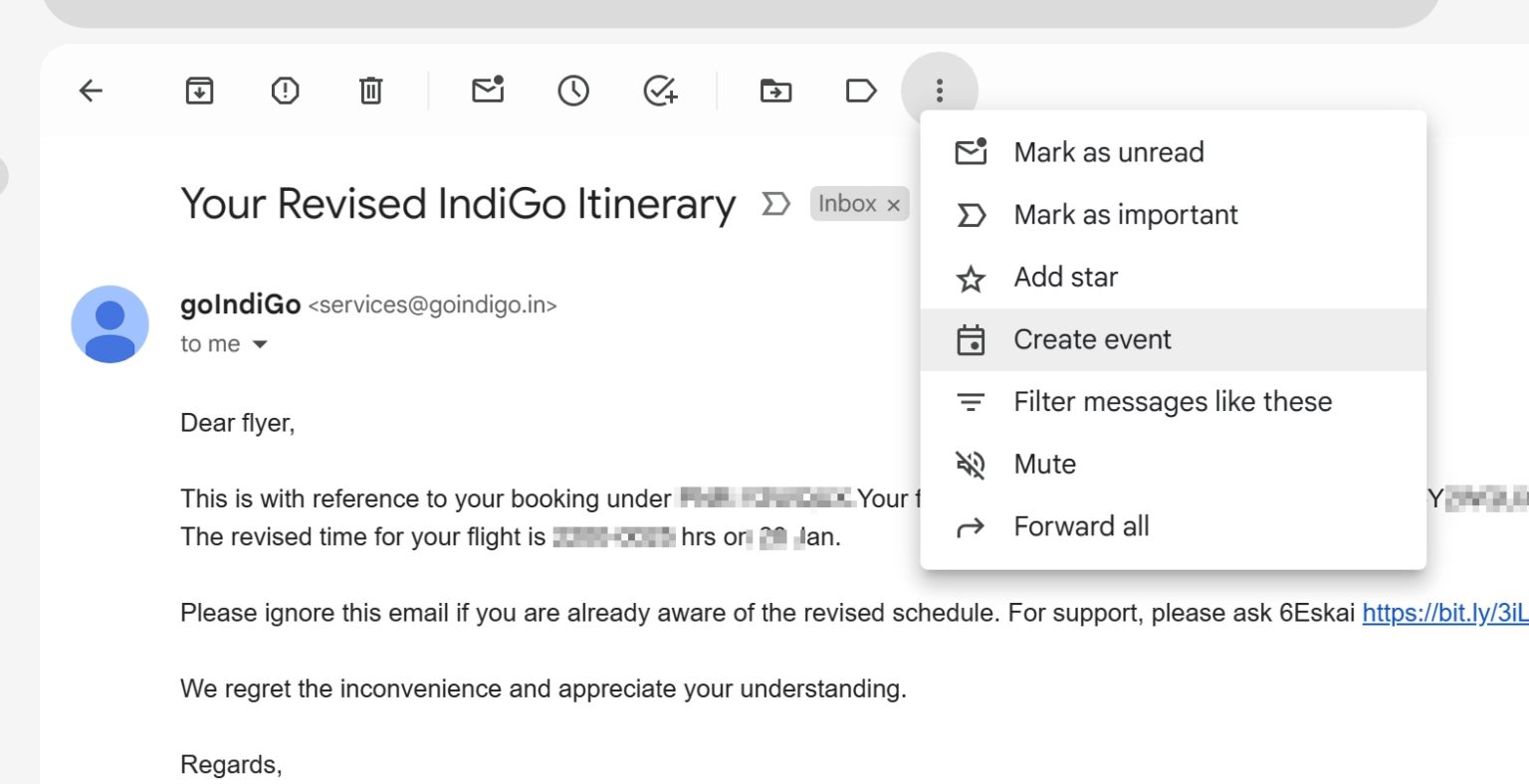Open the Labels tag icon

(861, 92)
